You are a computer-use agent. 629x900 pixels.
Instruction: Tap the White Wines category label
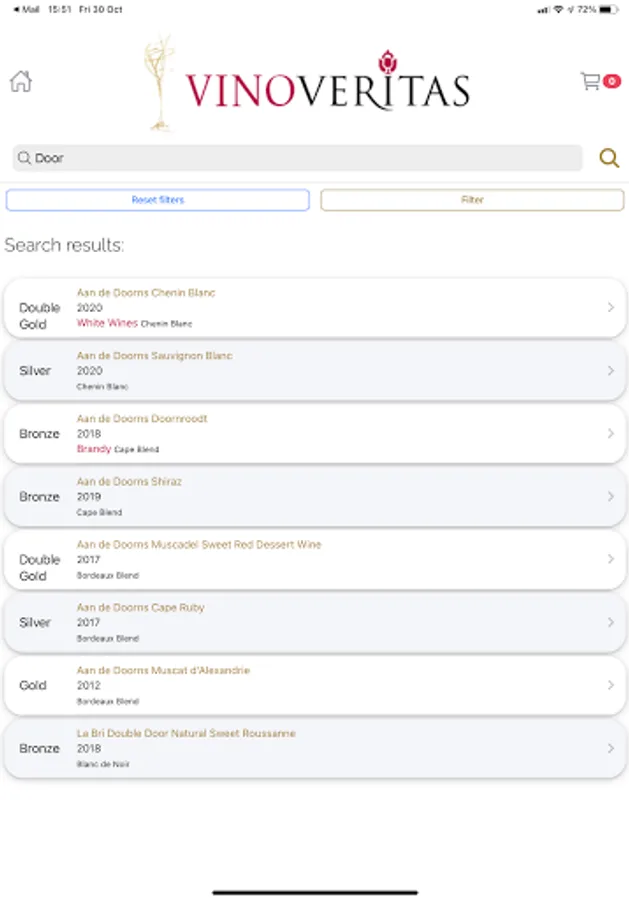107,323
